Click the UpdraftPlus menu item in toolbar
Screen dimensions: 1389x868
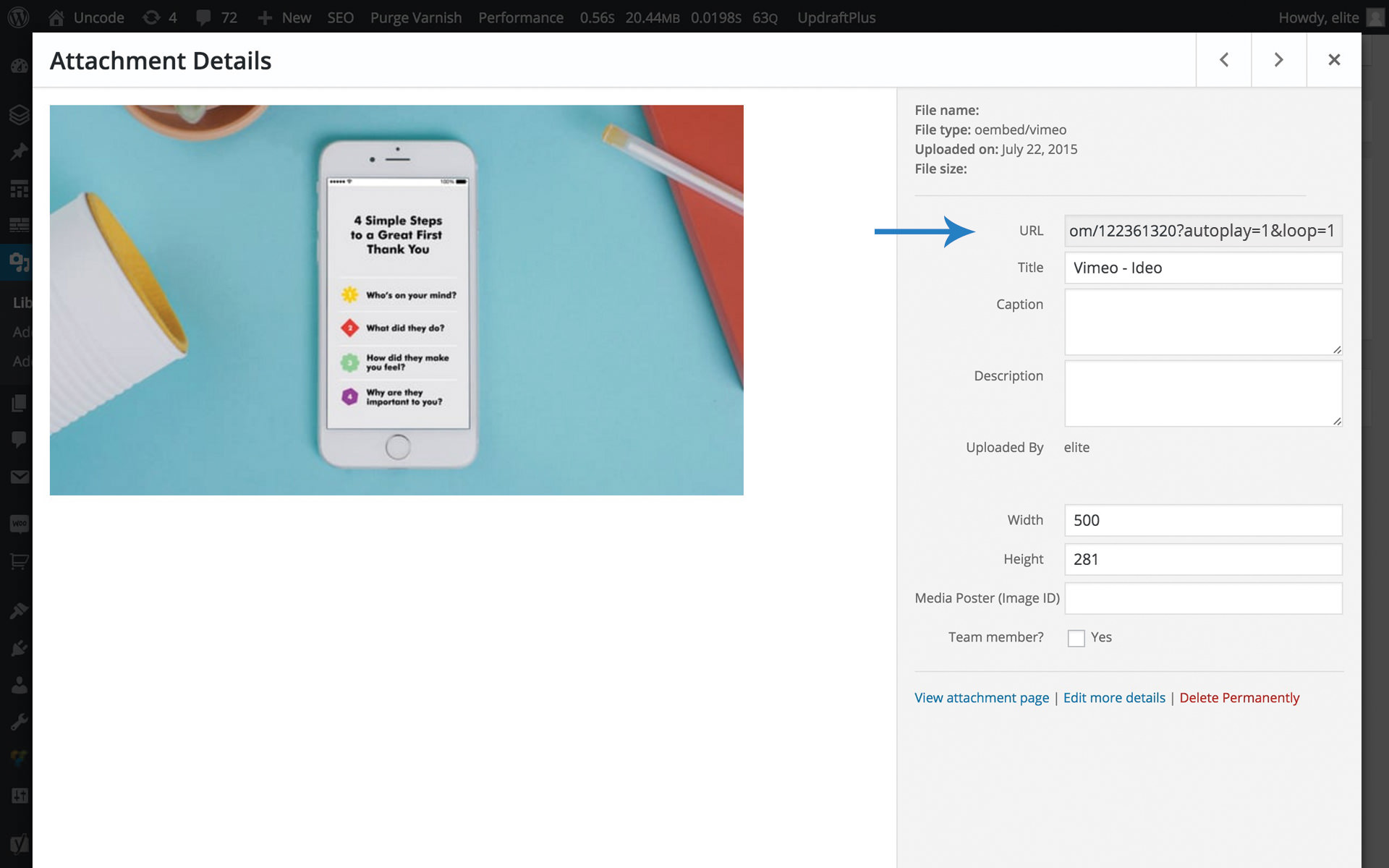tap(837, 17)
